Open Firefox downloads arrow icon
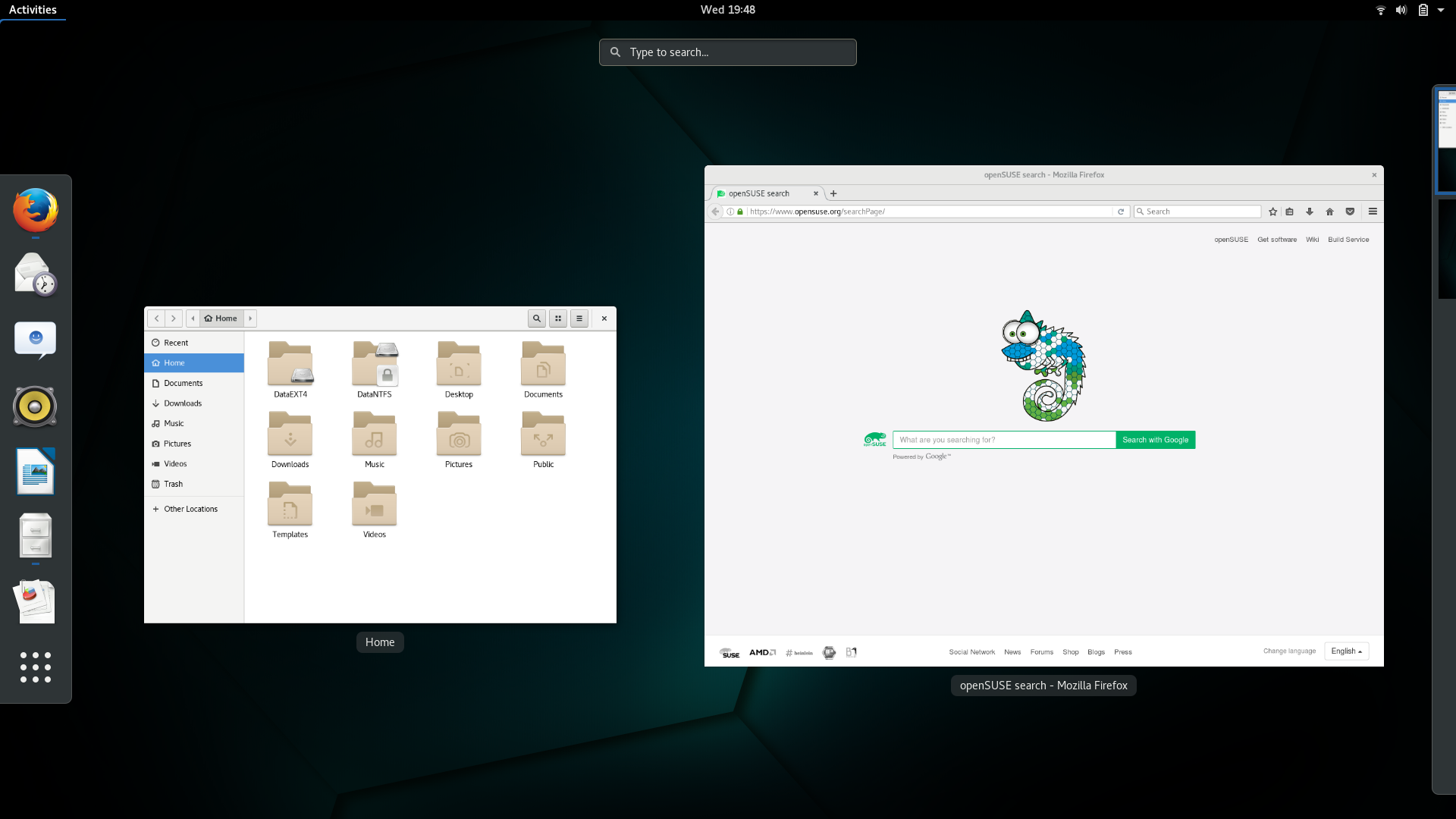The width and height of the screenshot is (1456, 819). point(1309,212)
